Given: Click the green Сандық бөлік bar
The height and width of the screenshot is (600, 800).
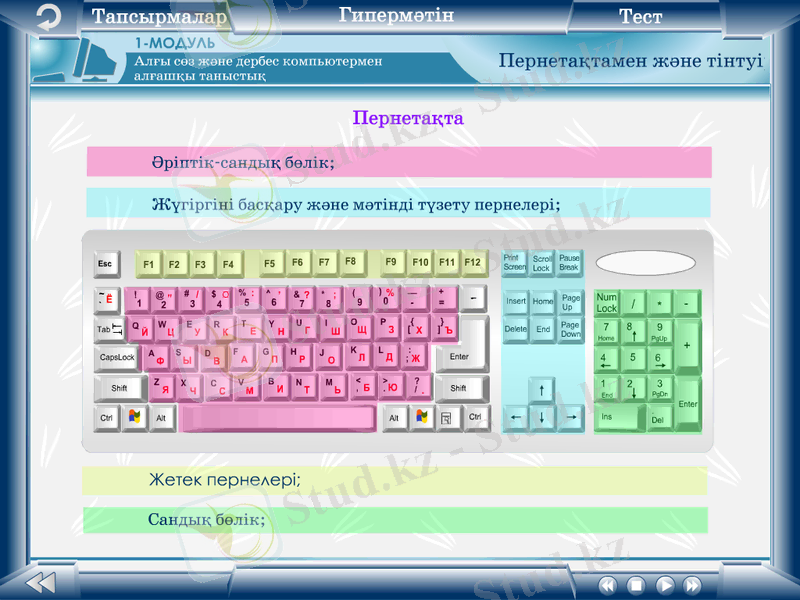Looking at the screenshot, I should pos(394,520).
